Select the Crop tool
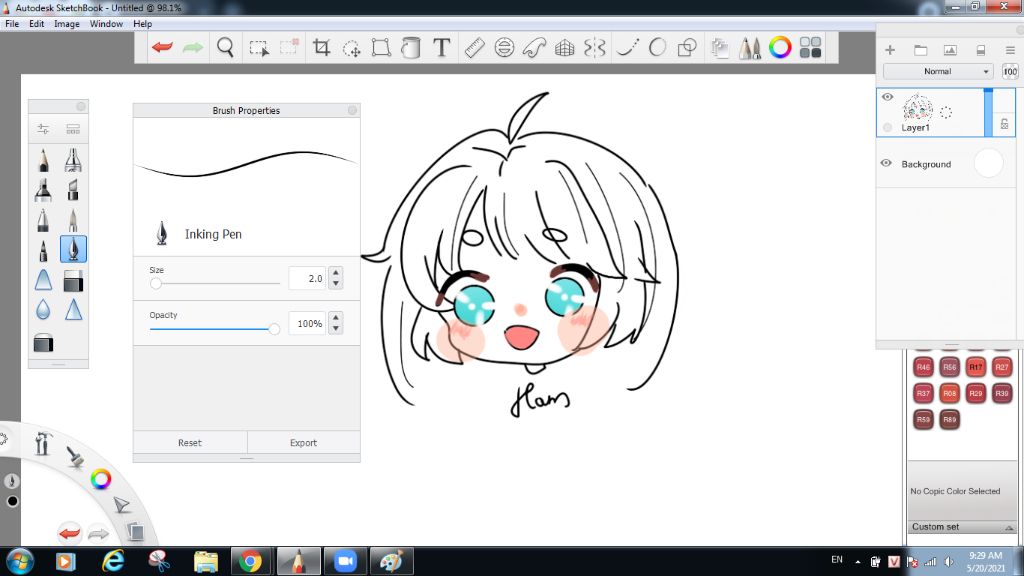1024x576 pixels. (x=321, y=48)
